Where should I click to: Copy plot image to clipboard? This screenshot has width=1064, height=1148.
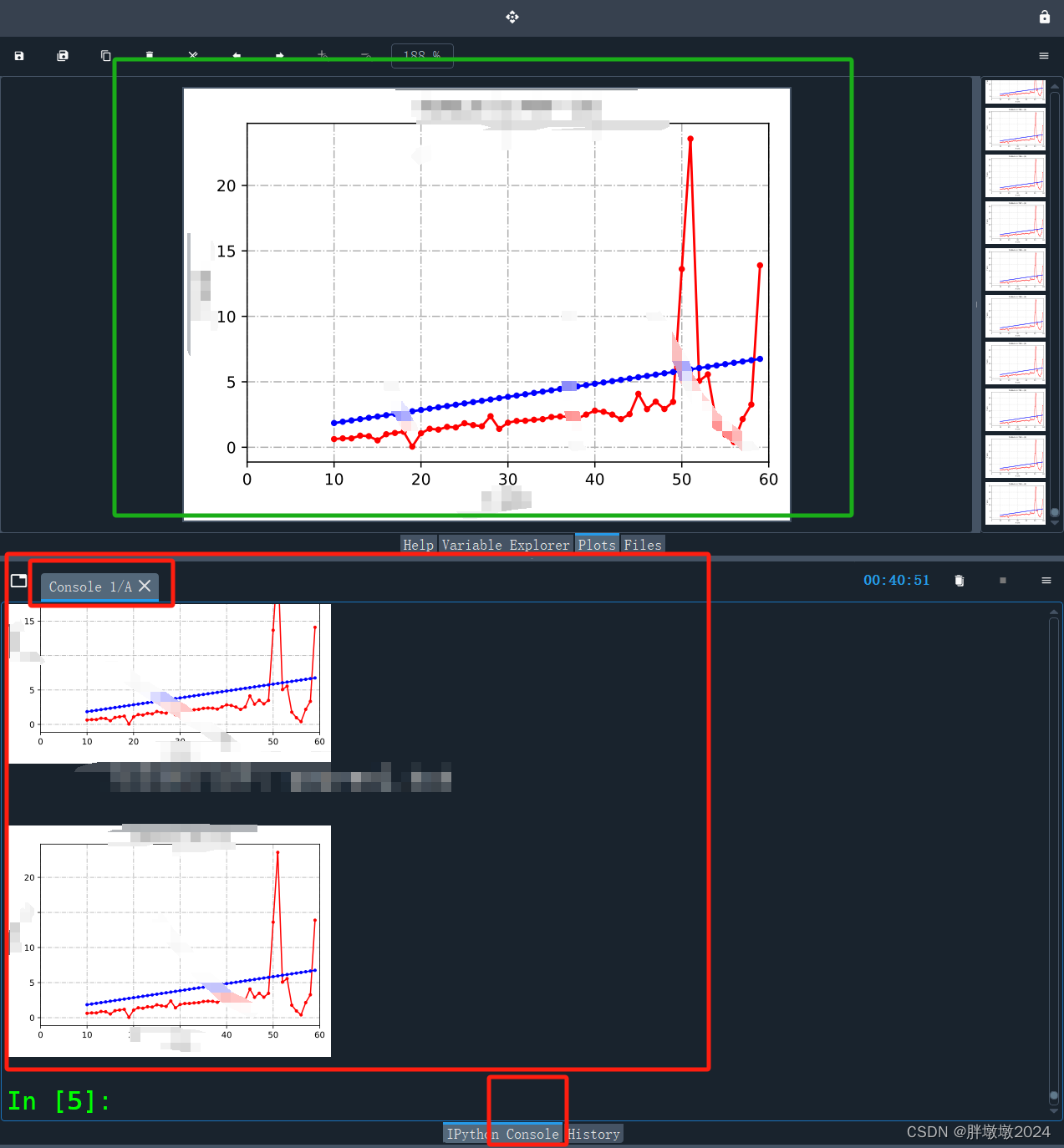point(105,55)
